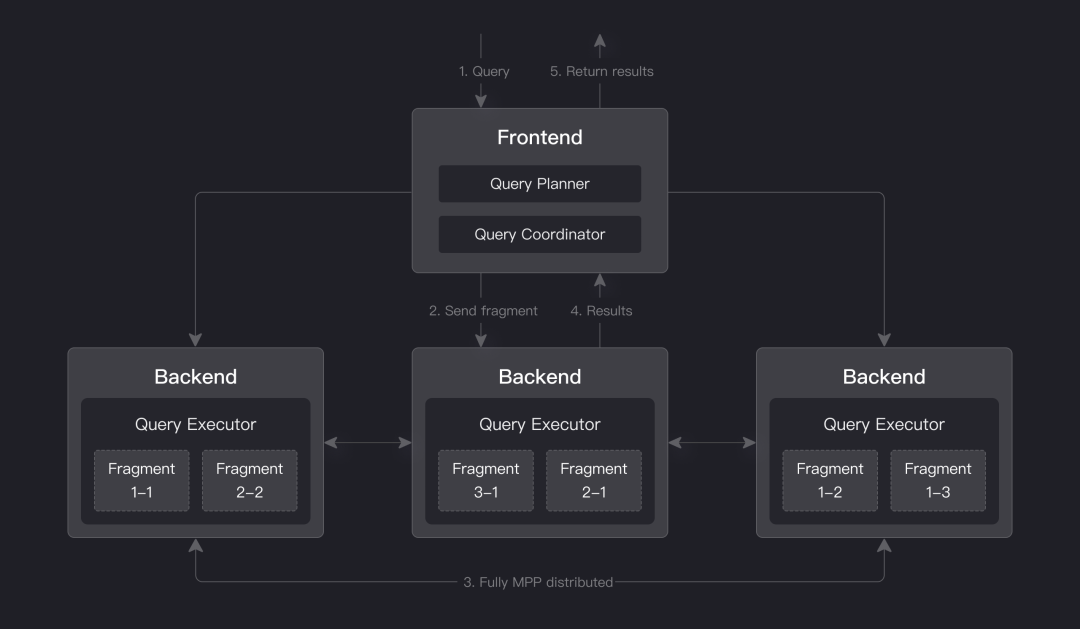Click the '5. Return results' label
Image resolution: width=1080 pixels, height=629 pixels.
click(601, 71)
